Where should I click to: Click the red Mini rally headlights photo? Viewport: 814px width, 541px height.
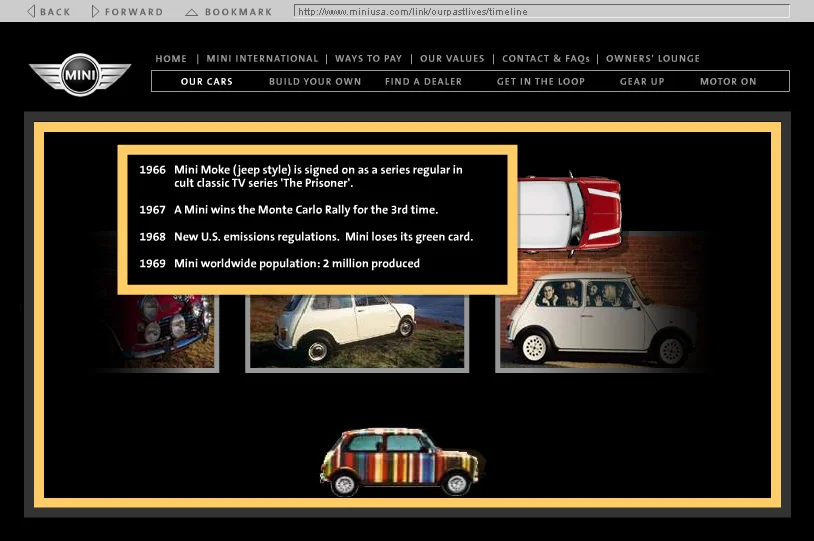156,332
